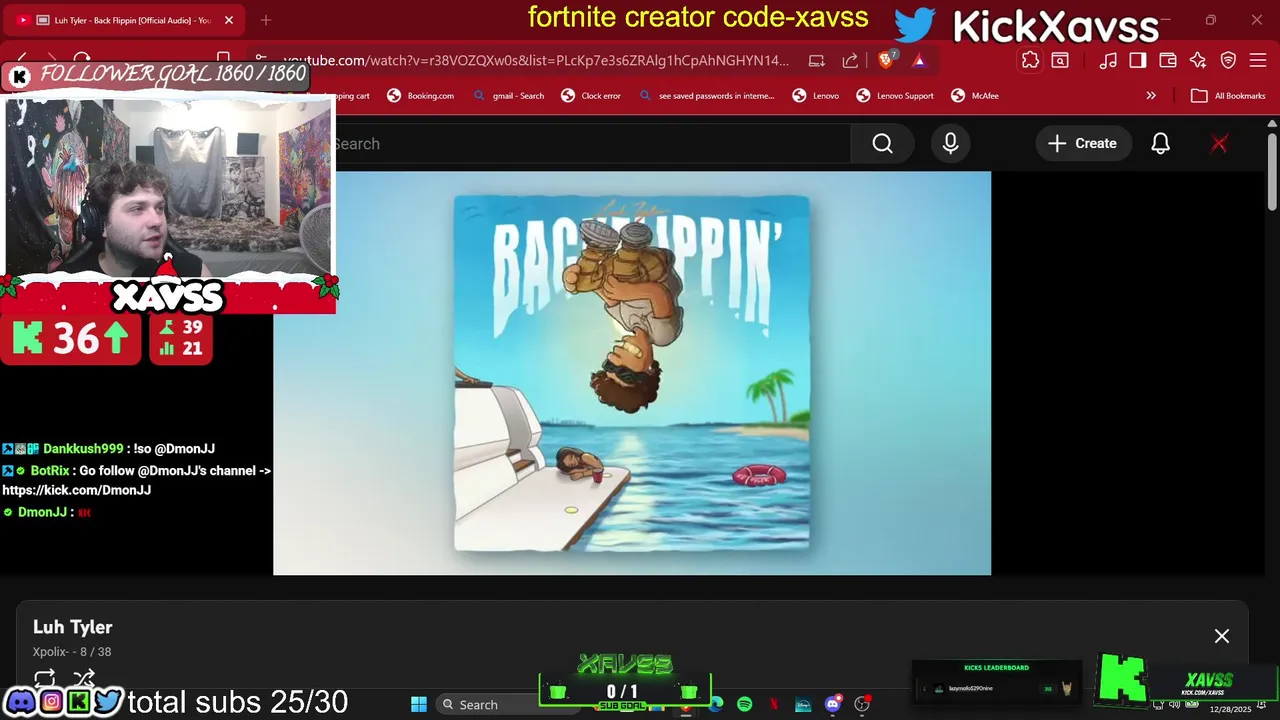The height and width of the screenshot is (720, 1280).
Task: Click the Luh Tyler playlist title
Action: tap(73, 627)
